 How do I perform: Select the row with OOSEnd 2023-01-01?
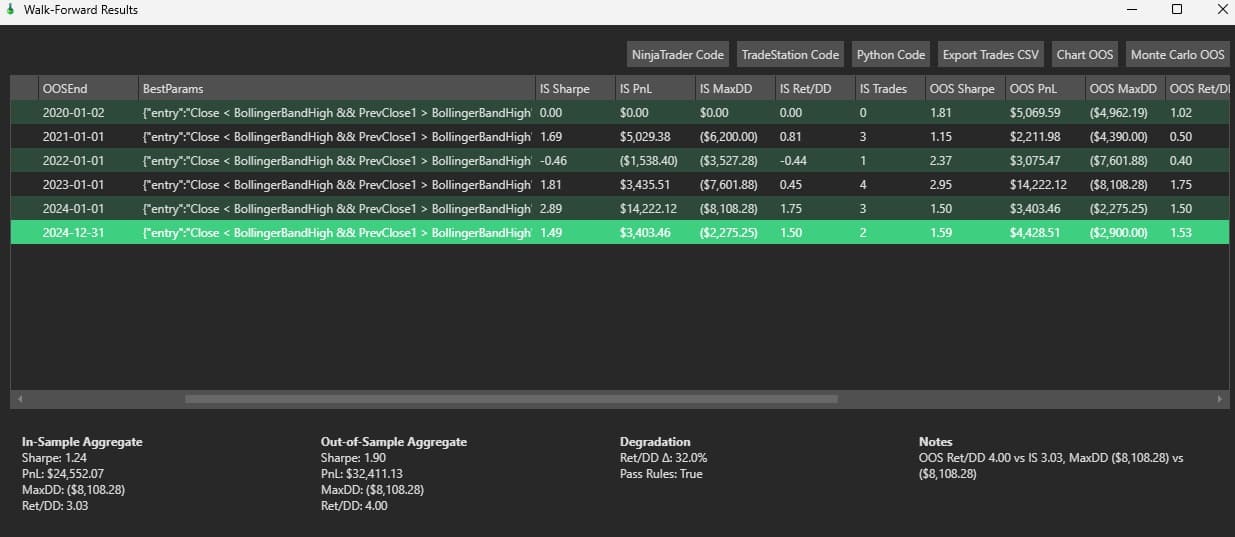[x=619, y=185]
